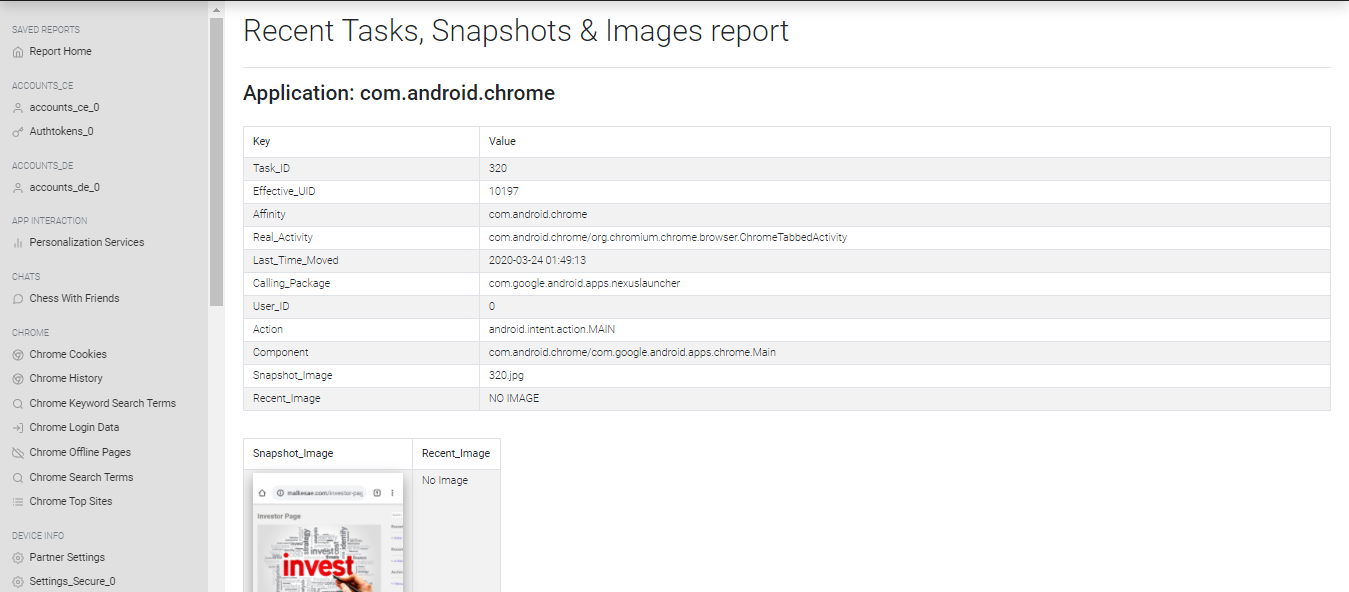Click the sidebar scrollbar thumb

(216, 160)
